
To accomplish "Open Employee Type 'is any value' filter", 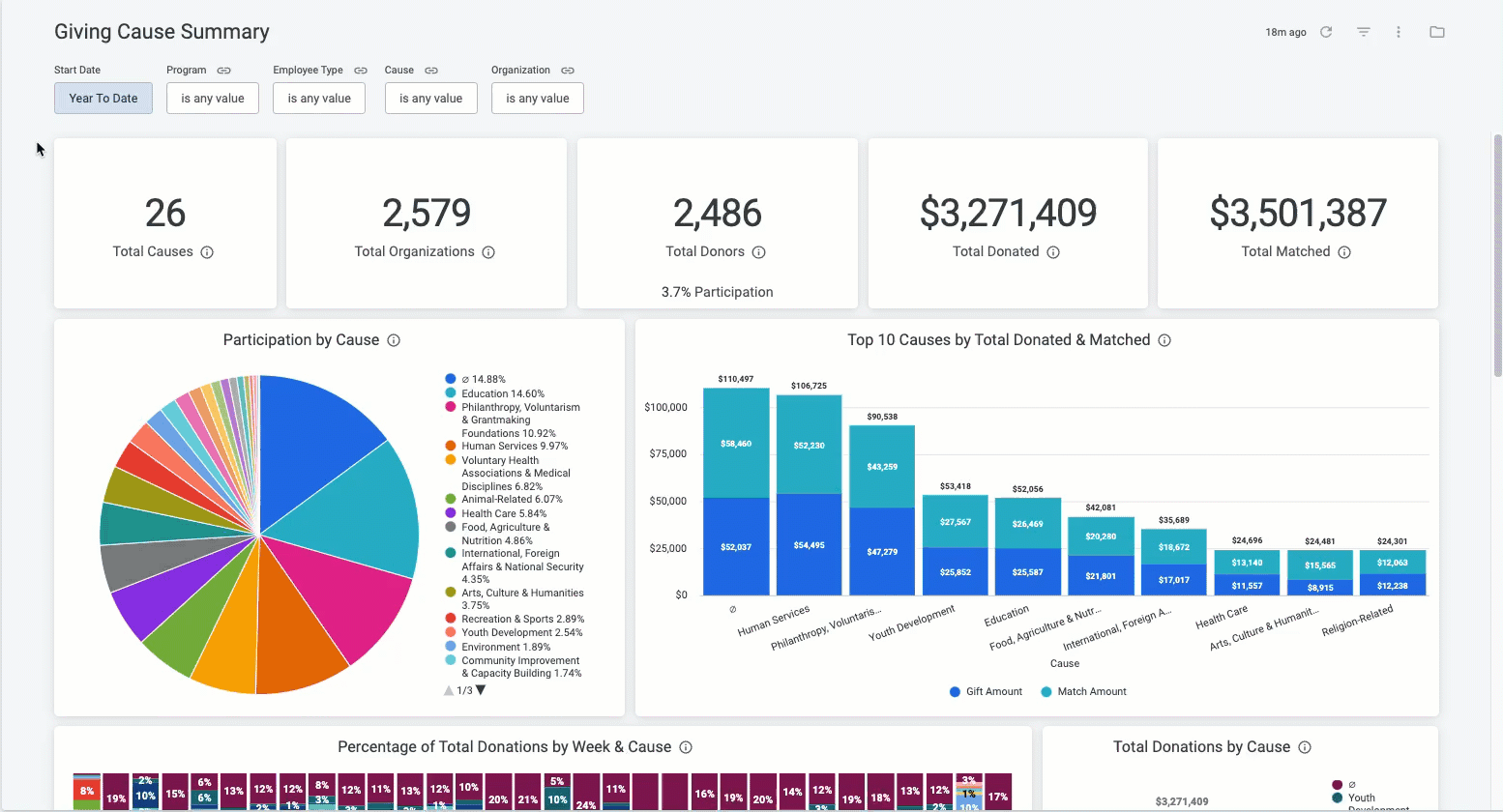I will point(319,99).
